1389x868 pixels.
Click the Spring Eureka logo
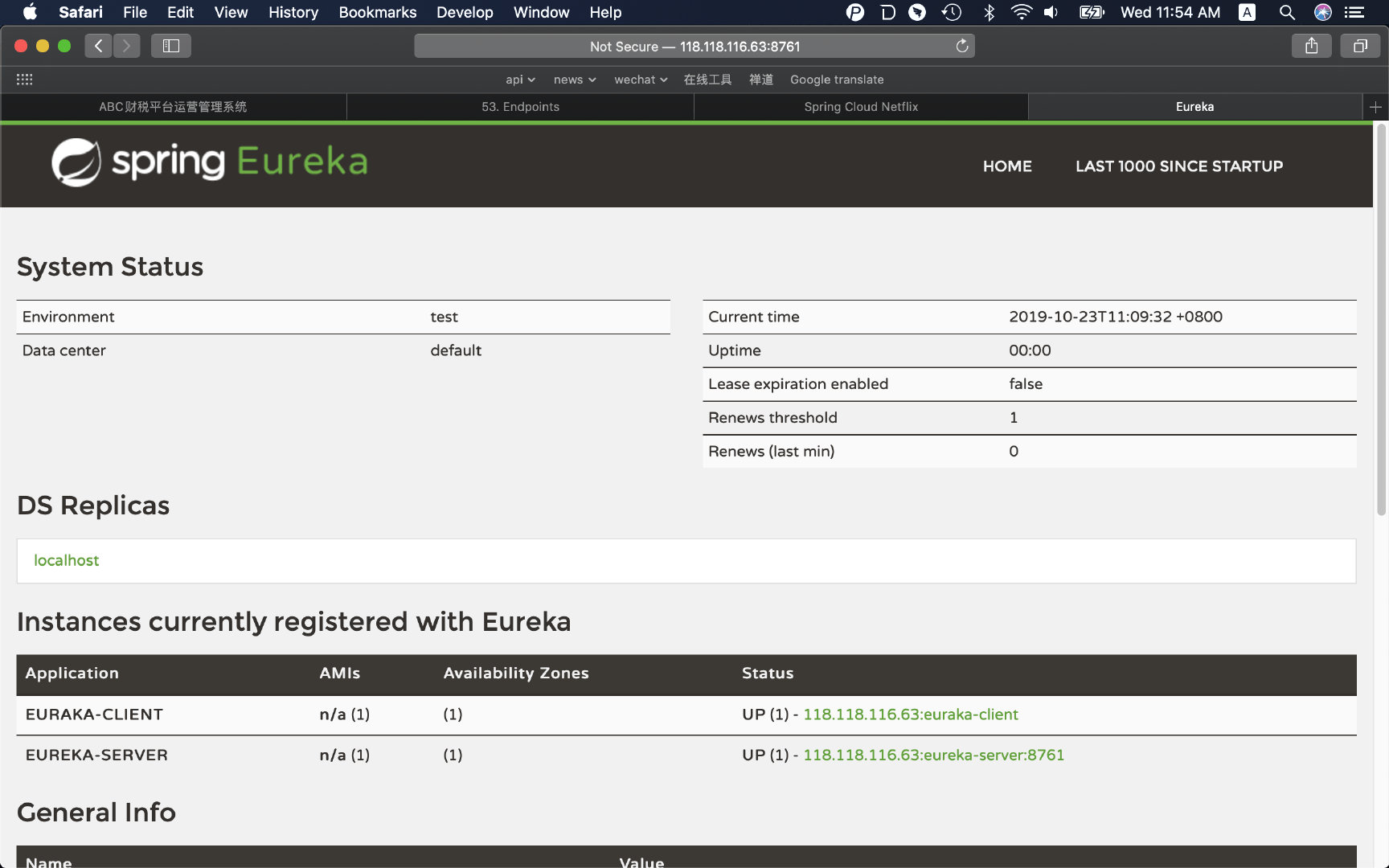click(210, 162)
